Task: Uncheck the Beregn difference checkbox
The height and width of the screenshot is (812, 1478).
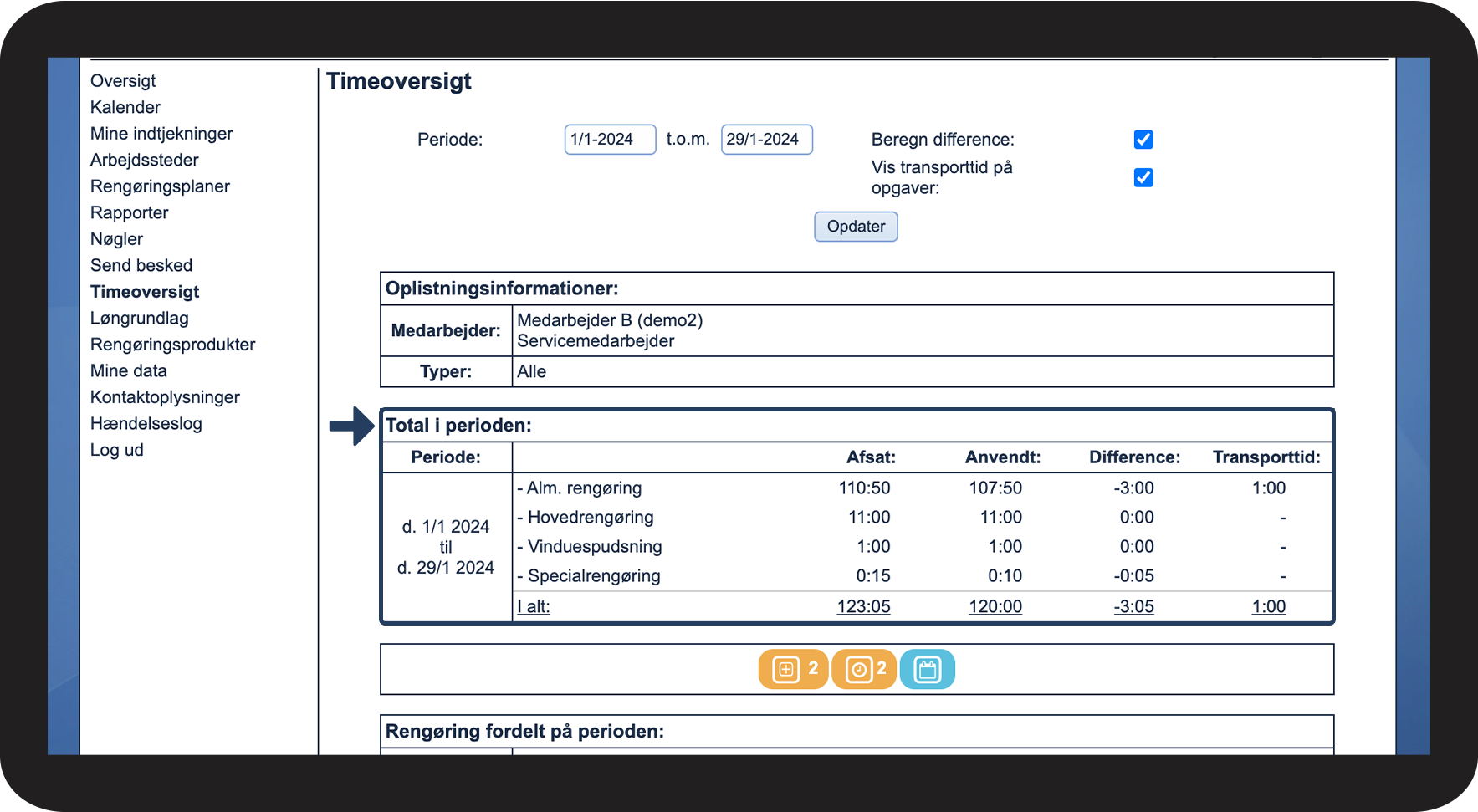Action: tap(1143, 140)
